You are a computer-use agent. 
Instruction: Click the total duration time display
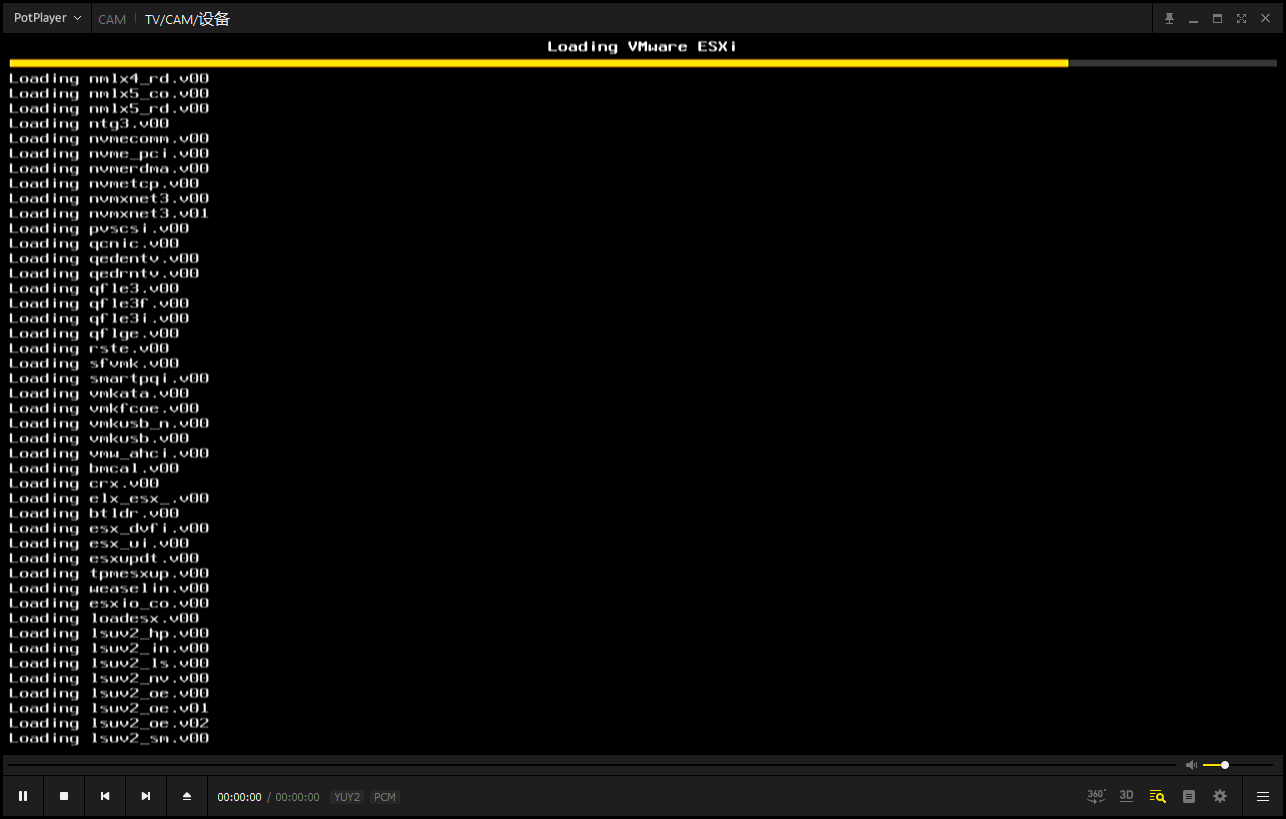297,797
